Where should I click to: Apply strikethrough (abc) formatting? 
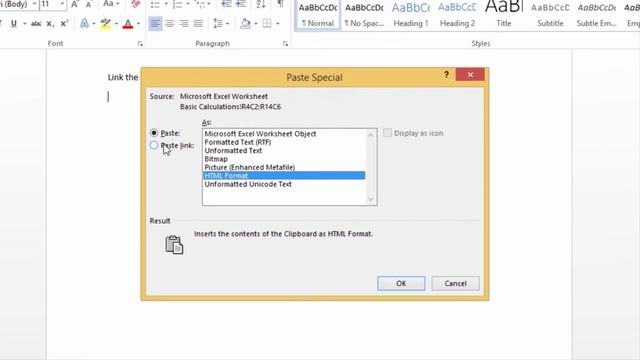coord(36,24)
